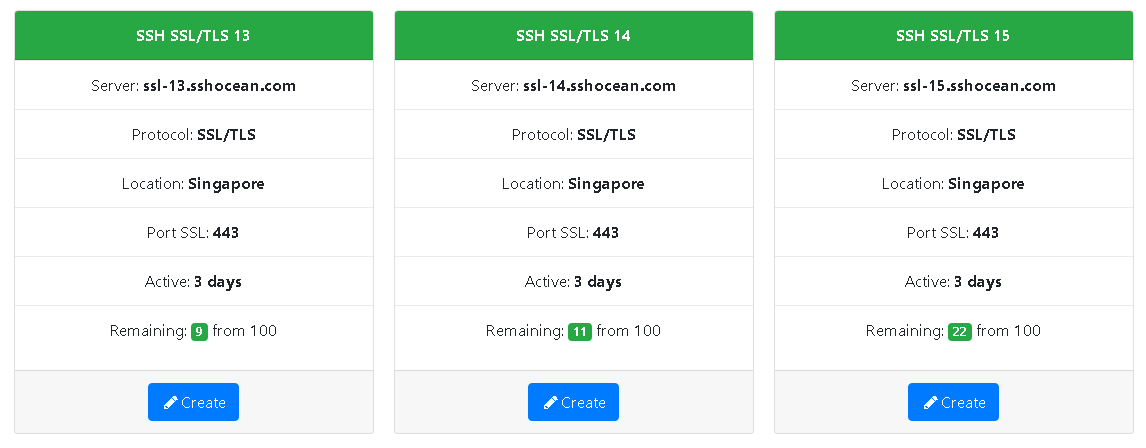
Task: Click server name ssl-15.sshocean.com
Action: [979, 86]
